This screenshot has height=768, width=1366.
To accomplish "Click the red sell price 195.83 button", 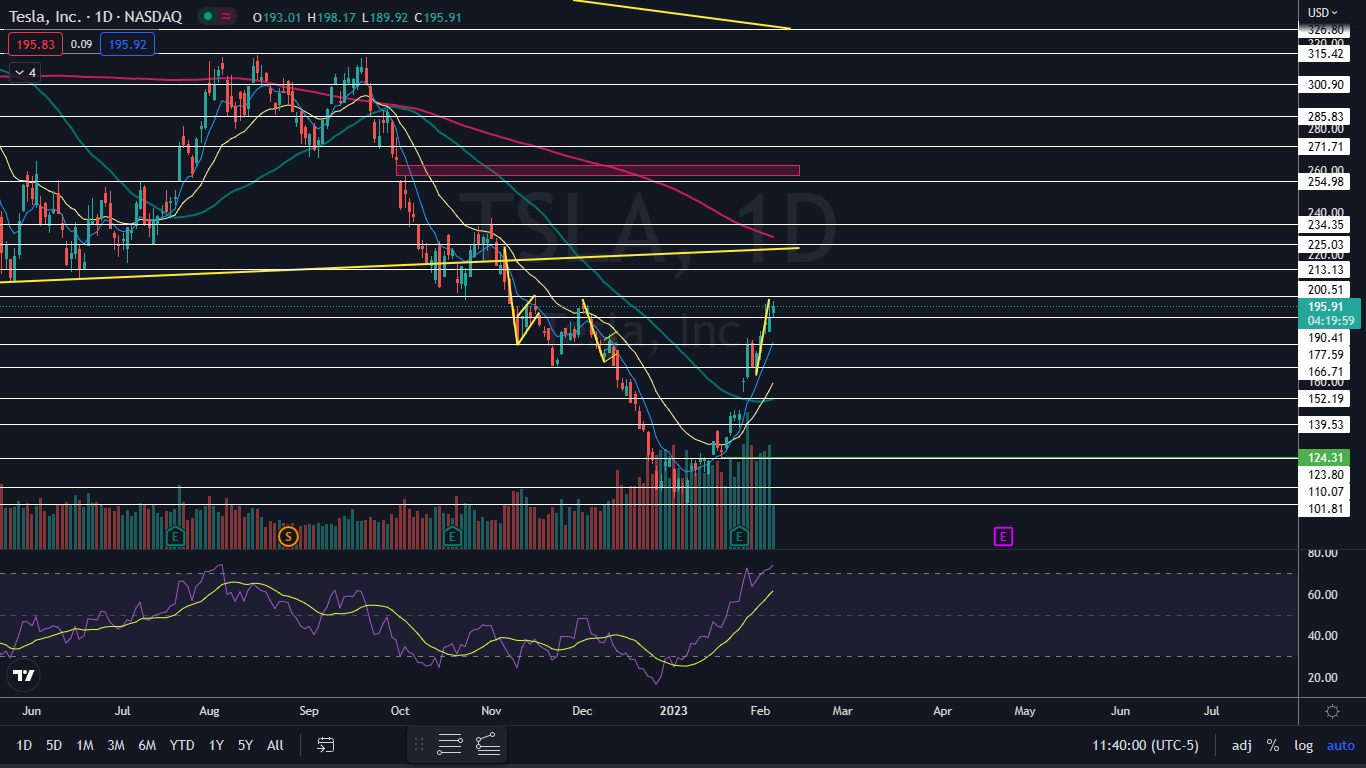I will tap(35, 44).
